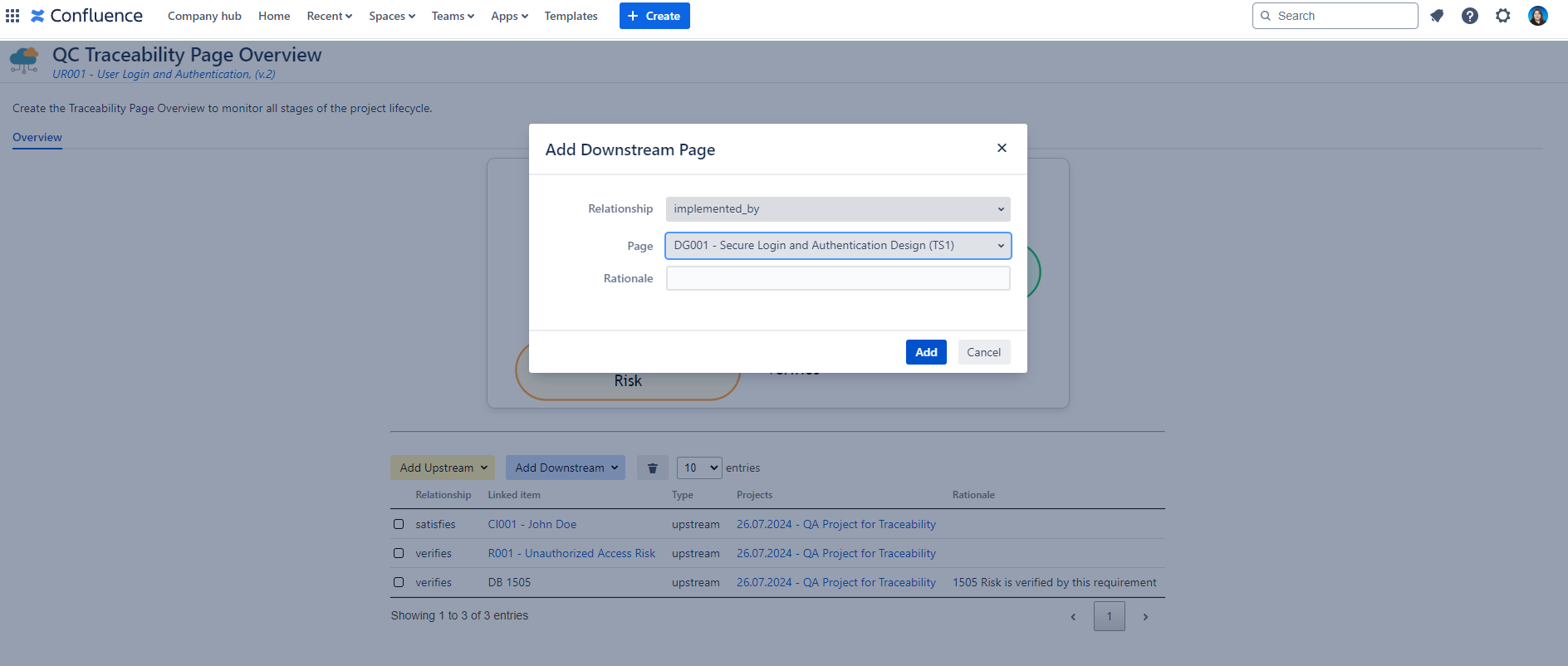1568x666 pixels.
Task: Click the user profile avatar
Action: pyautogui.click(x=1537, y=16)
